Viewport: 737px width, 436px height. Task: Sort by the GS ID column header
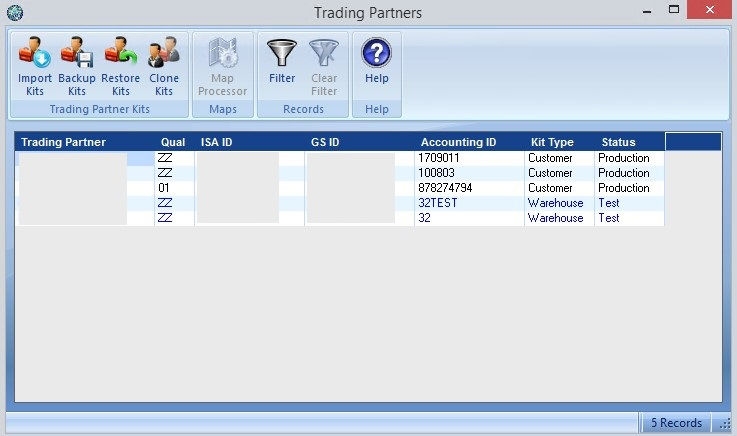(x=325, y=142)
